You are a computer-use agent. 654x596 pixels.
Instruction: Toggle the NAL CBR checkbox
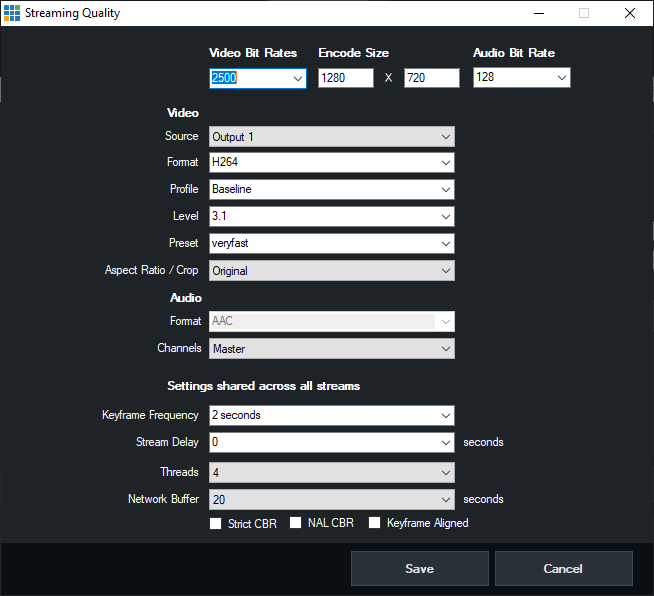pos(296,523)
